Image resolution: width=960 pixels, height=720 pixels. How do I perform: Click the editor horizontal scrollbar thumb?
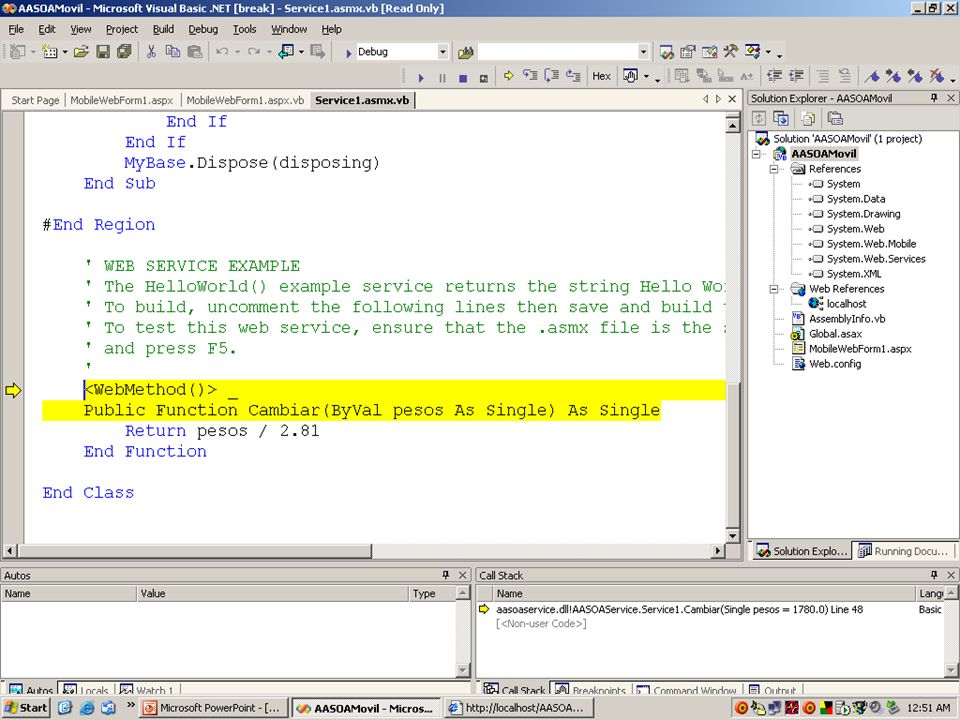(x=194, y=551)
